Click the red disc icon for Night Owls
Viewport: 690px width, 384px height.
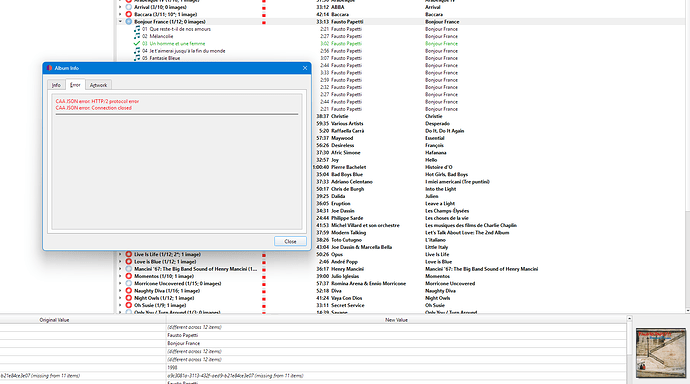point(129,298)
